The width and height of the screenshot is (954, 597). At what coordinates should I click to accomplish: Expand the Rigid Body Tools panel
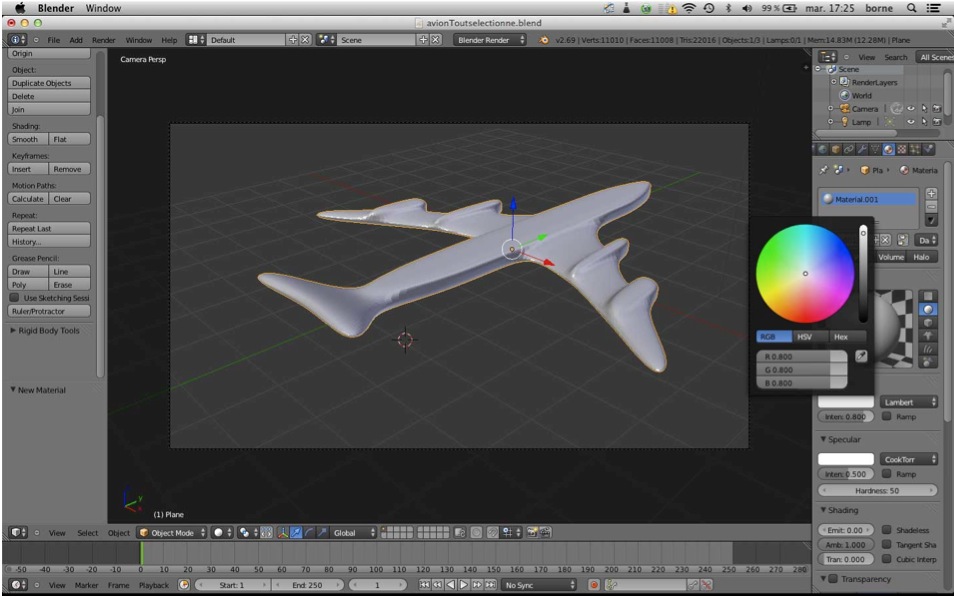[x=45, y=330]
